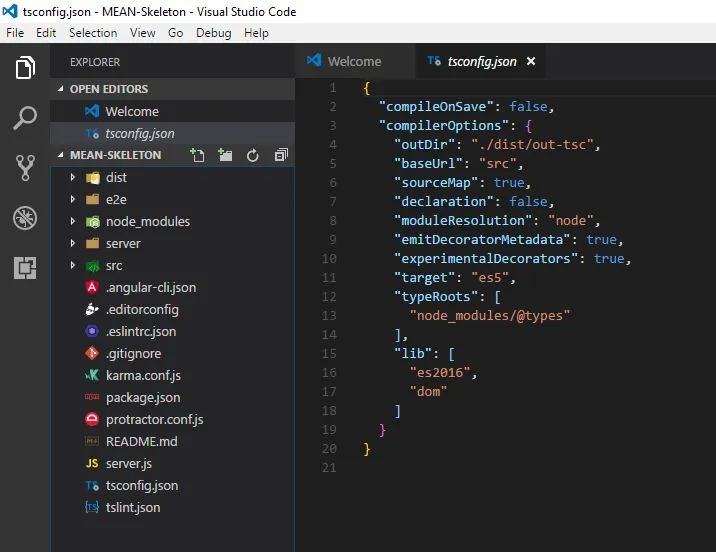Click the dist folder icon
Viewport: 716px width, 552px height.
coord(93,177)
